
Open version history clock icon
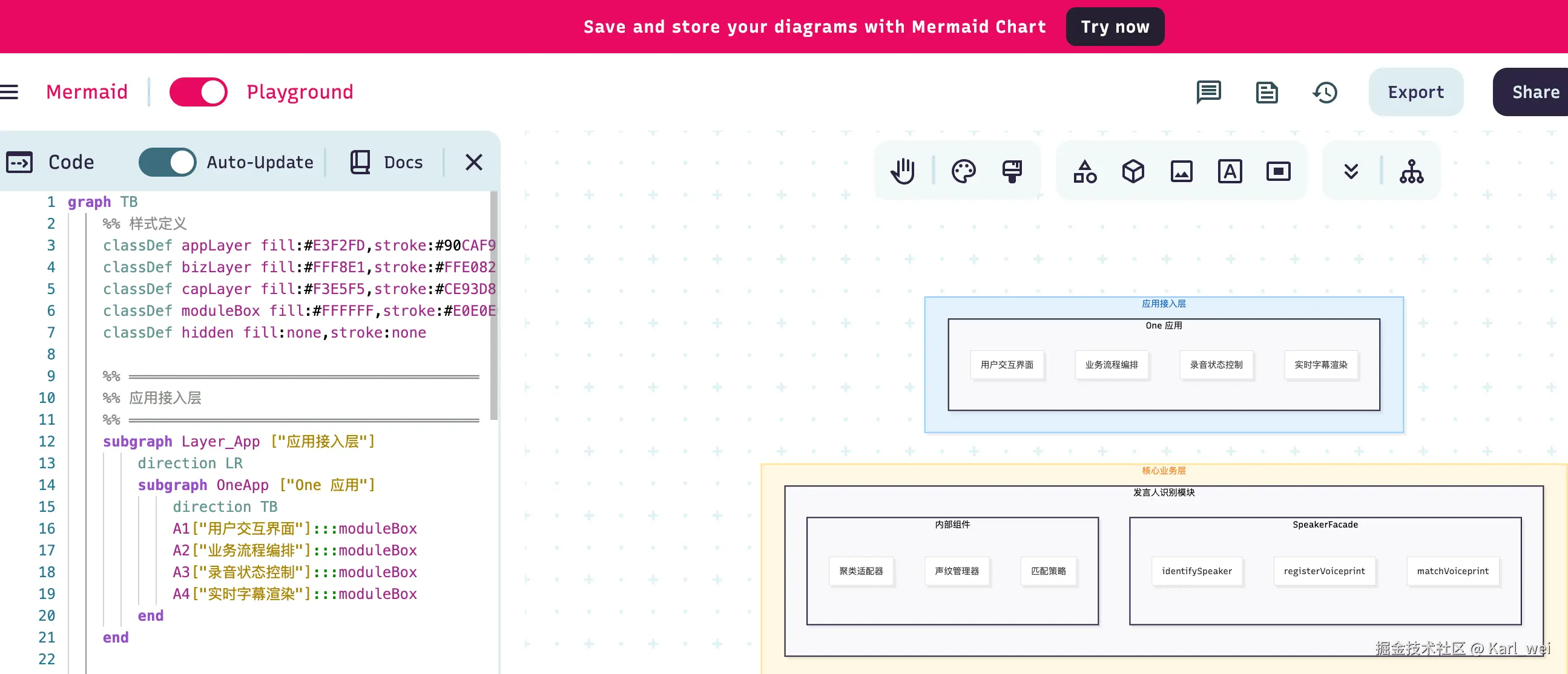pyautogui.click(x=1325, y=93)
